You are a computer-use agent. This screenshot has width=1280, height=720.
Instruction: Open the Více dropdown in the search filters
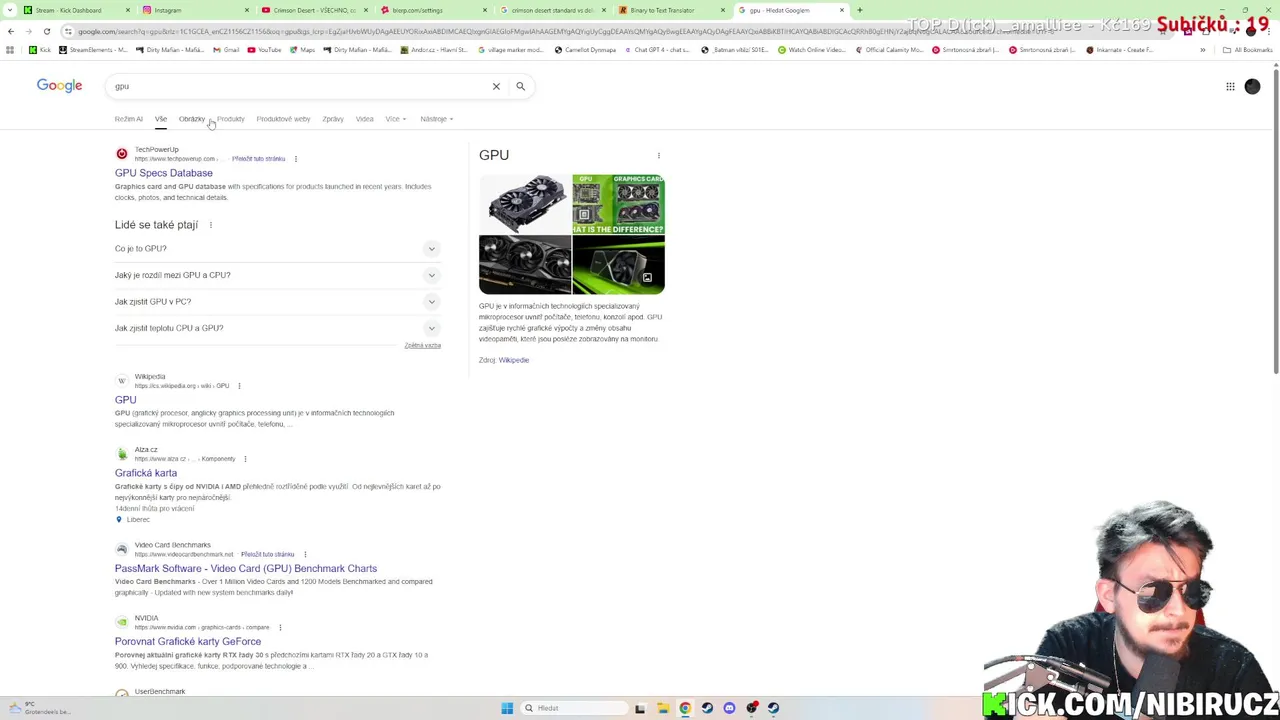pos(396,119)
